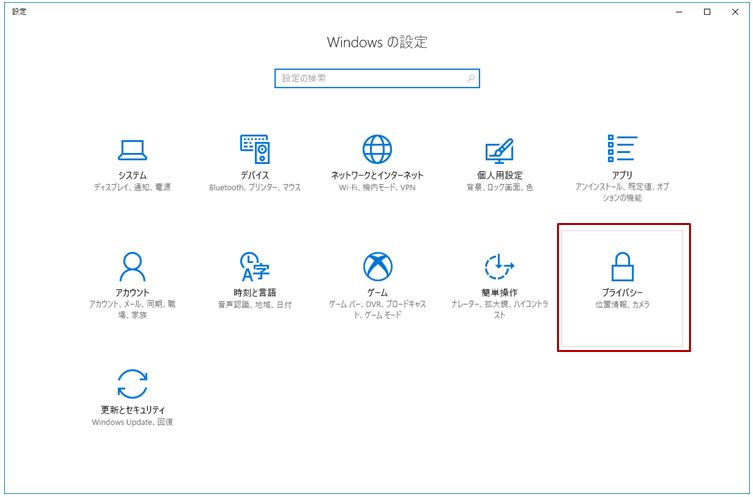Click the Wi-Fi, 機内モード, VPN description
753x497 pixels.
tap(377, 187)
